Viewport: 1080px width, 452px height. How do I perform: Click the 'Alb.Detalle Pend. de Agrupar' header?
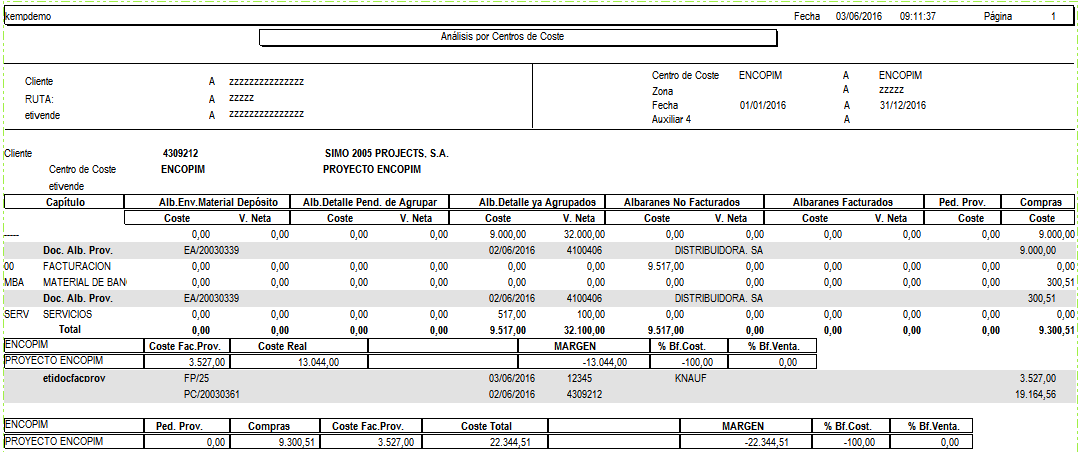tap(370, 202)
